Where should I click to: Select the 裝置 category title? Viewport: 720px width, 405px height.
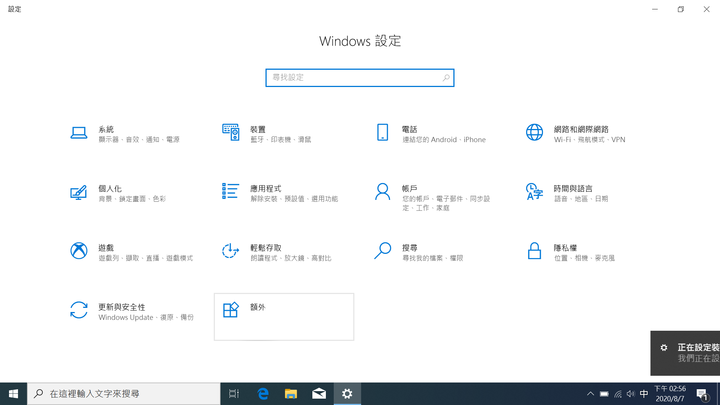tap(258, 129)
